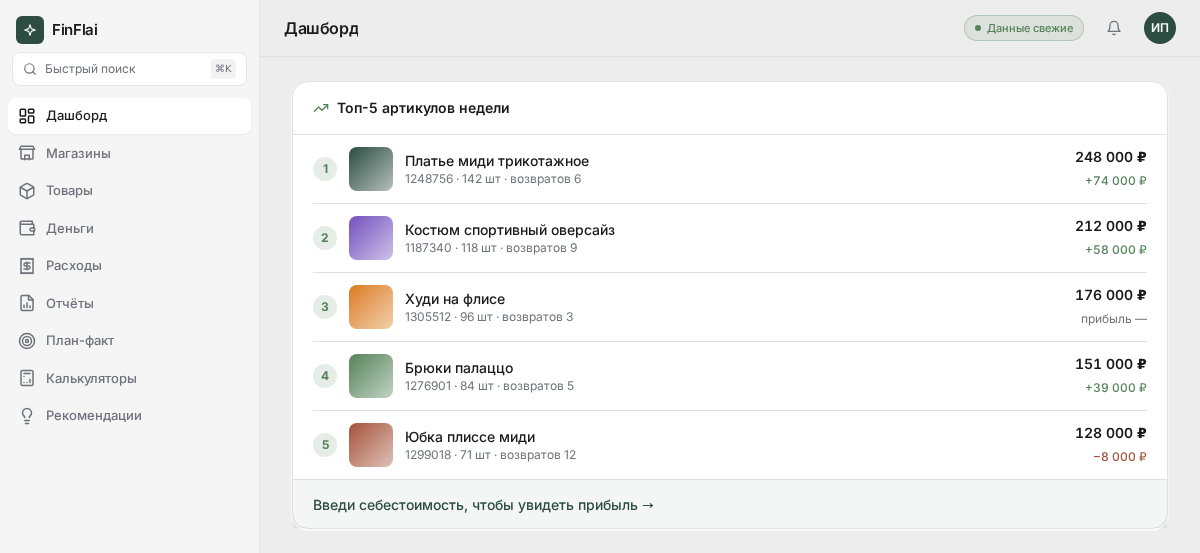Follow the Введи себестоимость link
Screen dimensions: 1200x553
[x=483, y=505]
